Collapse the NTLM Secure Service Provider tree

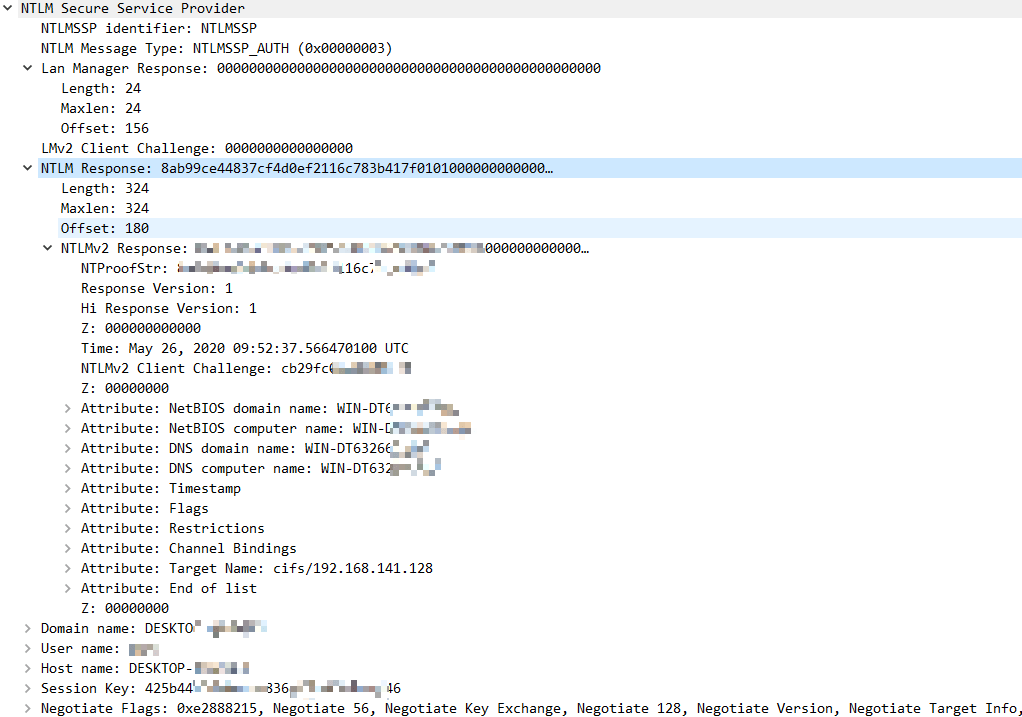8,8
